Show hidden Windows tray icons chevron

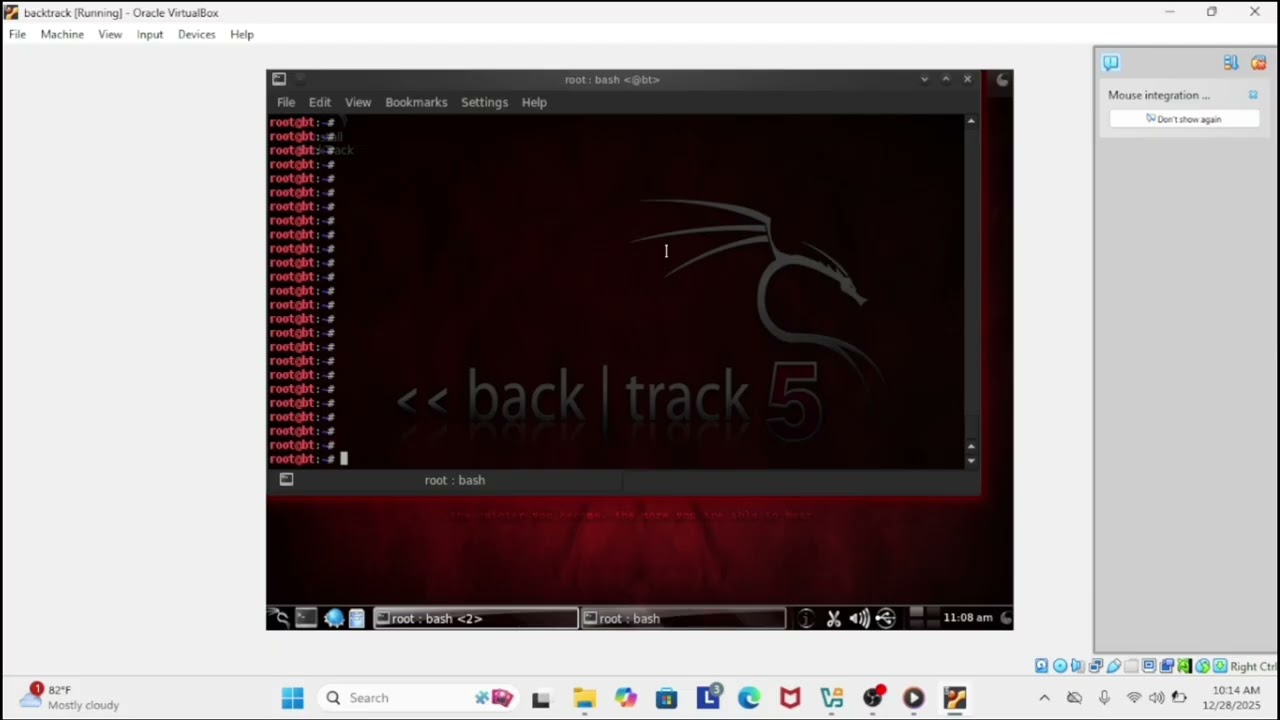coord(1044,698)
